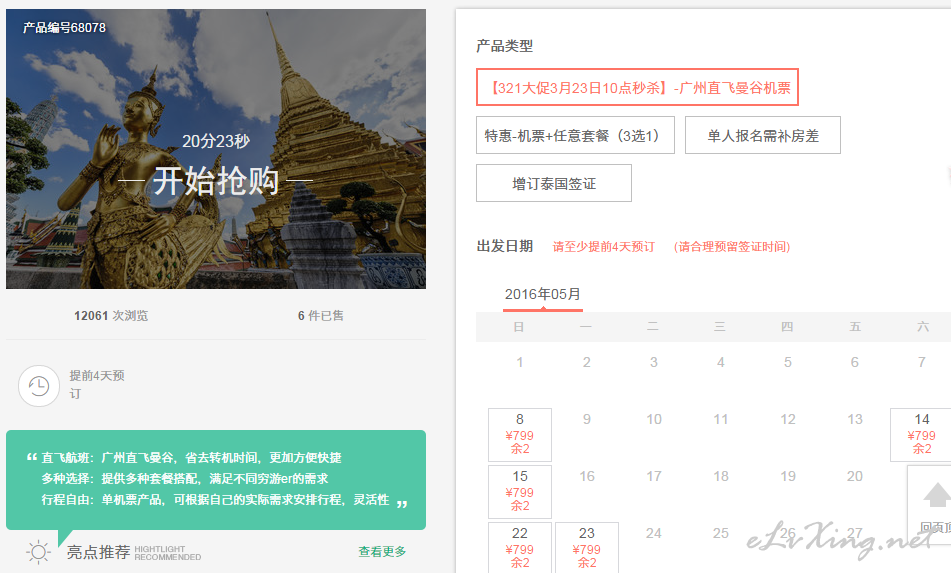Click date 24 in the calendar

pos(654,533)
